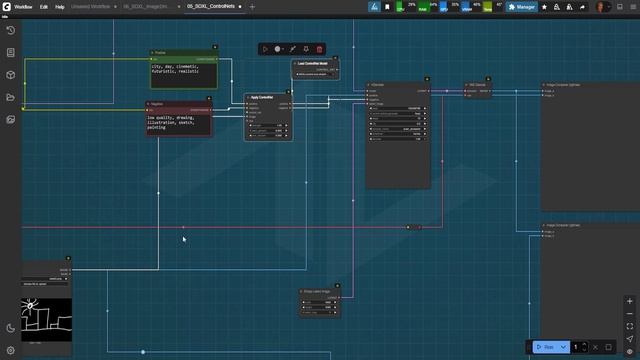Click the bypass node icon in selection toolbar
640x360 pixels.
[293, 49]
